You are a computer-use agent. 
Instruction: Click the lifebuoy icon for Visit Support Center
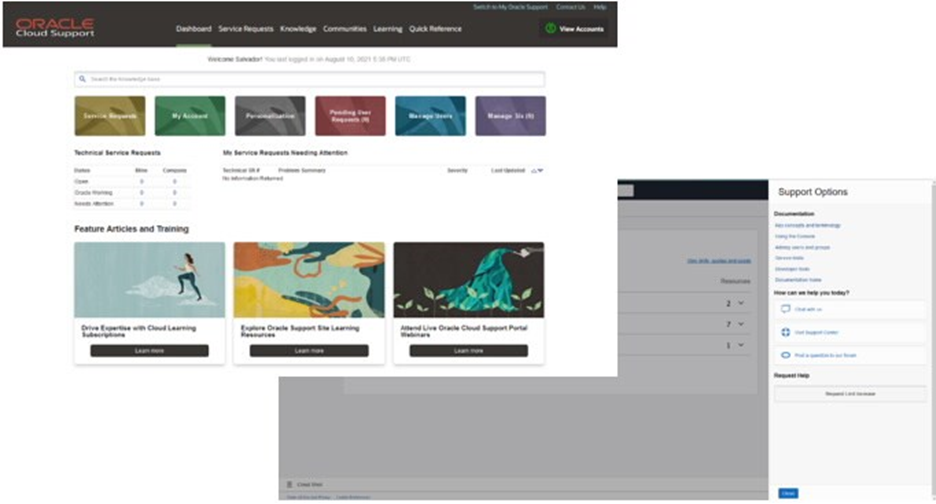(786, 332)
